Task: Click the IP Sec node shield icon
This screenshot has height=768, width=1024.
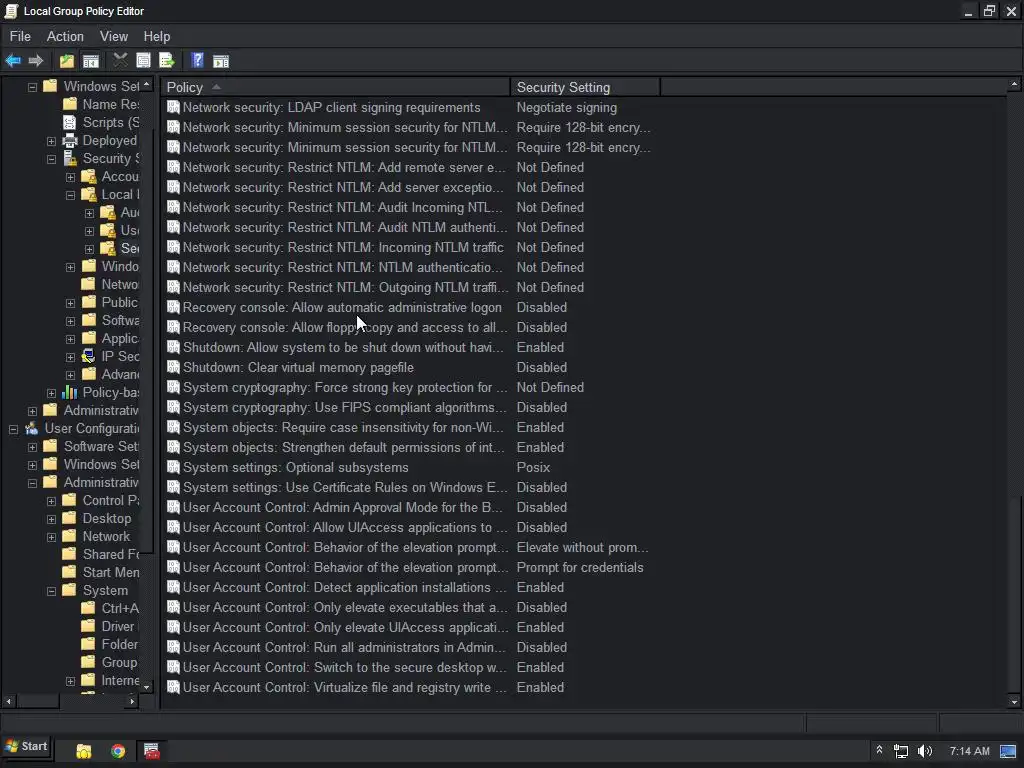Action: pos(88,357)
